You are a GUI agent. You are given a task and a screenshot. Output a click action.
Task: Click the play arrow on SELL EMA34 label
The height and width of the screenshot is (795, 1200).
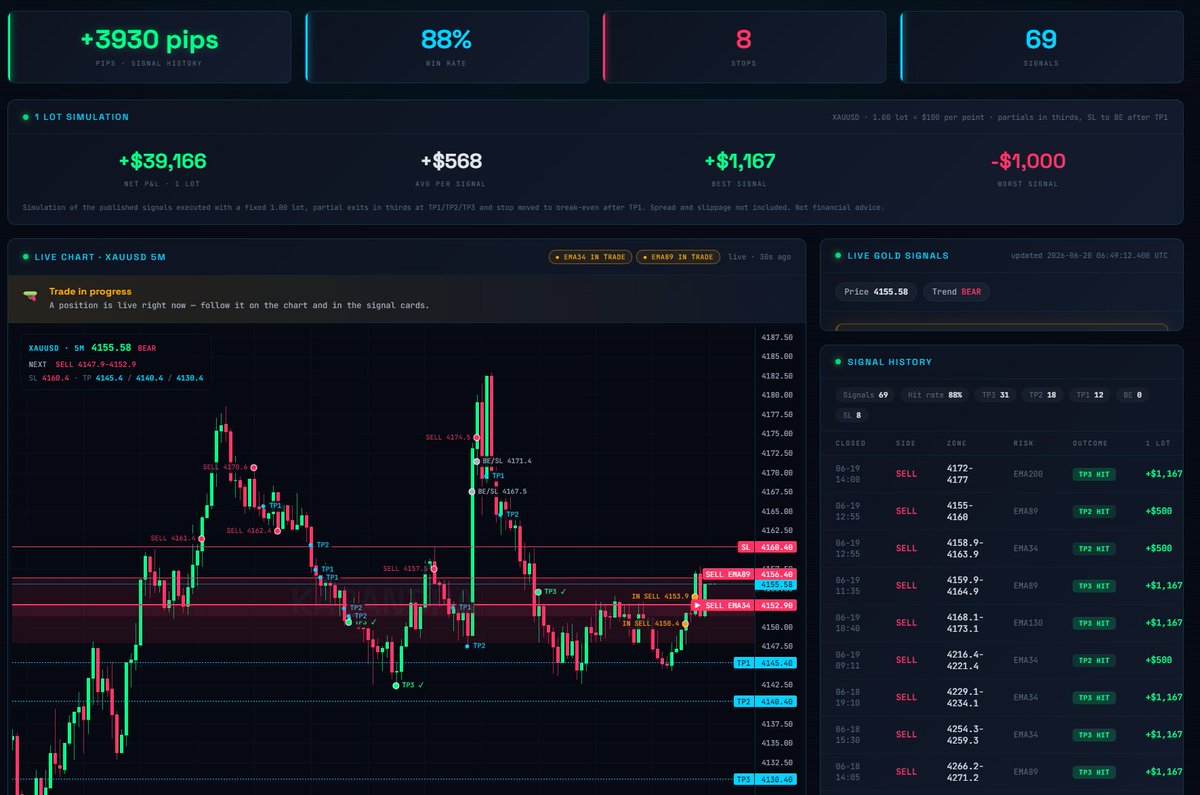[697, 605]
